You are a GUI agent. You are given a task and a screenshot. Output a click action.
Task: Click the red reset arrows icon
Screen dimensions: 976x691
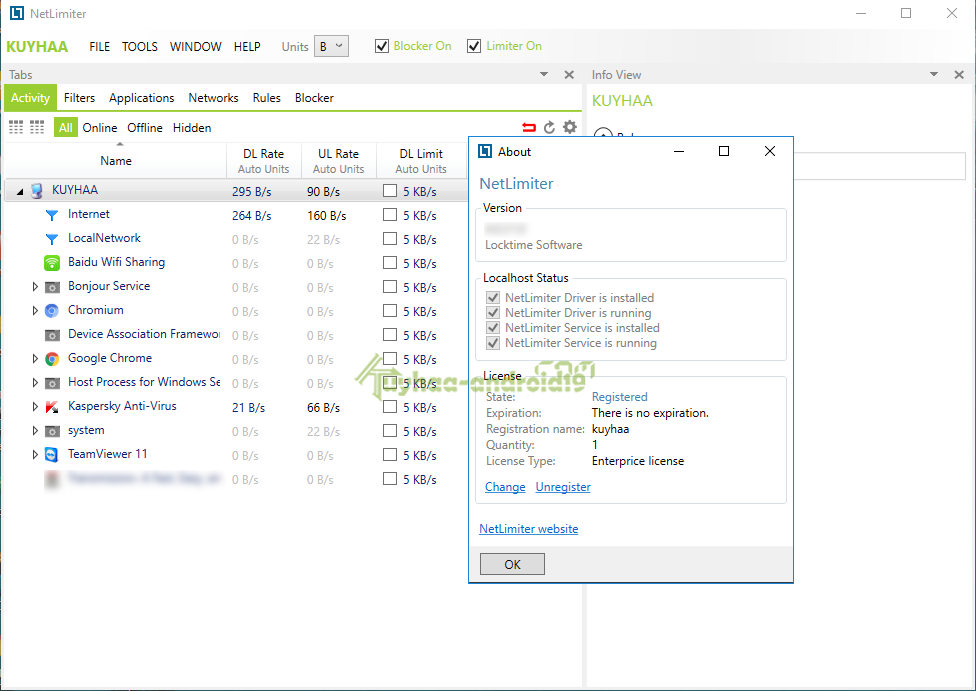pos(528,127)
